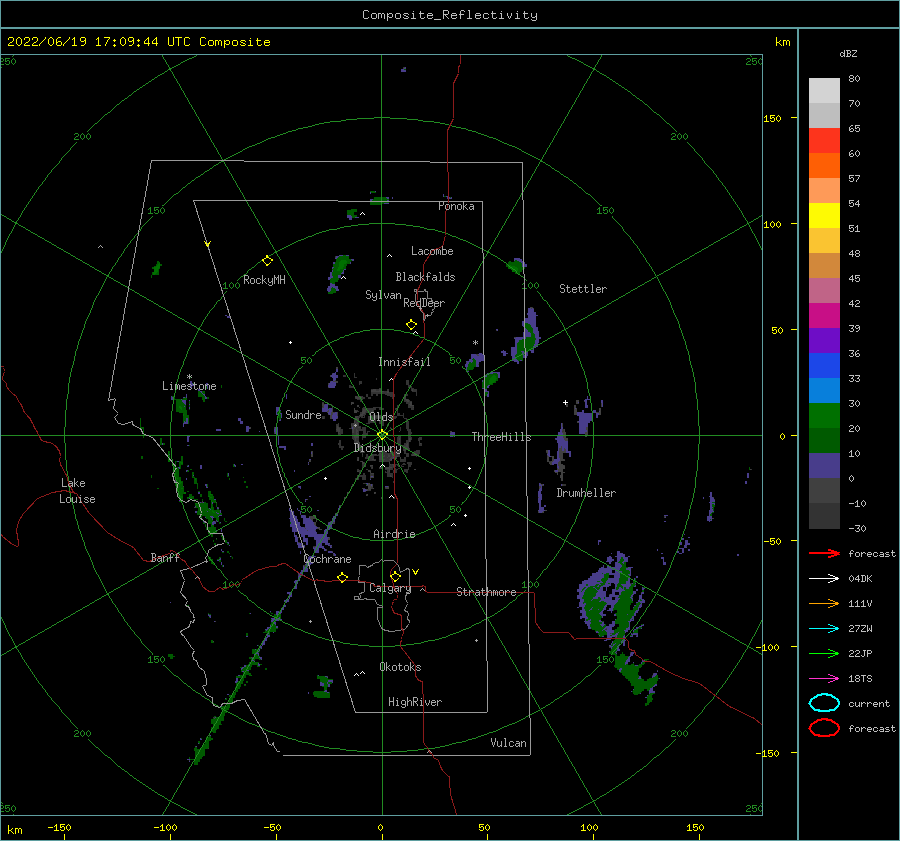Click the Ponoka label
900x841 pixels.
click(456, 206)
